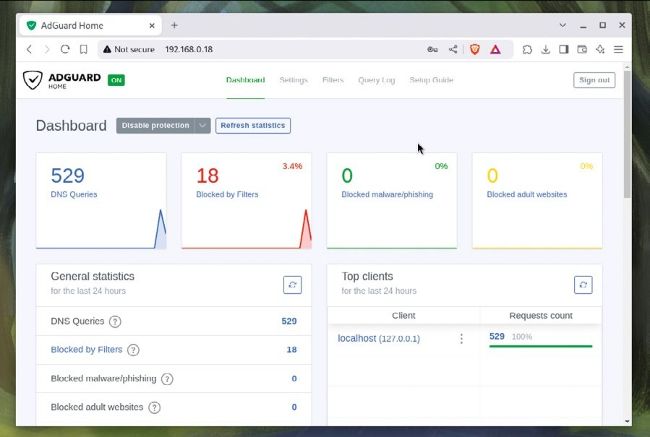Image resolution: width=650 pixels, height=437 pixels.
Task: Bookmark this page using the bookmark icon
Action: click(x=83, y=49)
